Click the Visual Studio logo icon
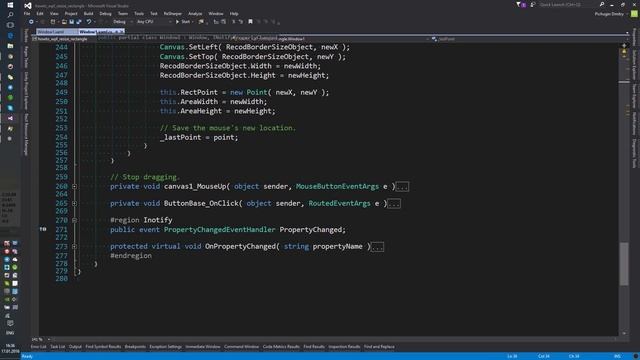Screen dimensions: 640x360 pyautogui.click(x=28, y=5)
